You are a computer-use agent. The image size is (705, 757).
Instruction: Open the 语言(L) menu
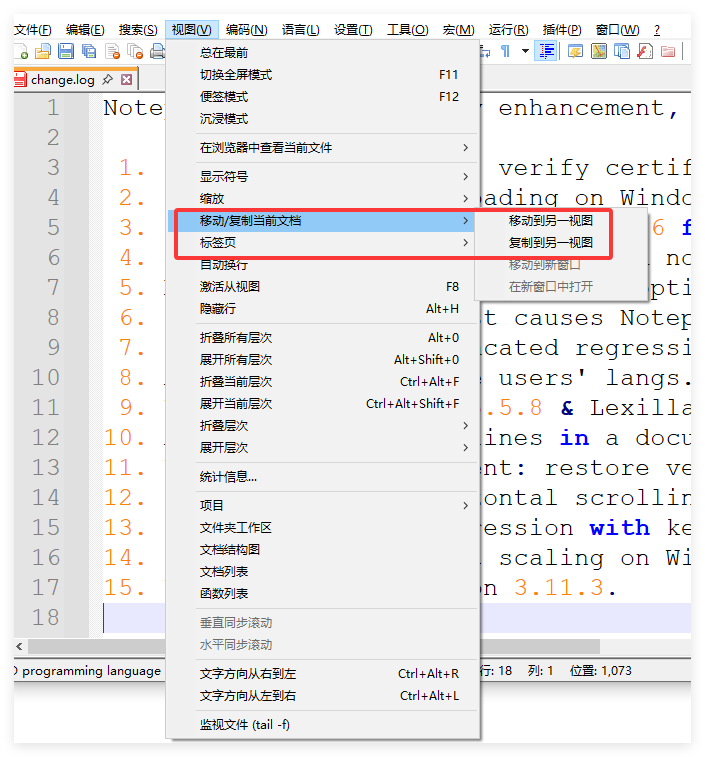coord(300,30)
